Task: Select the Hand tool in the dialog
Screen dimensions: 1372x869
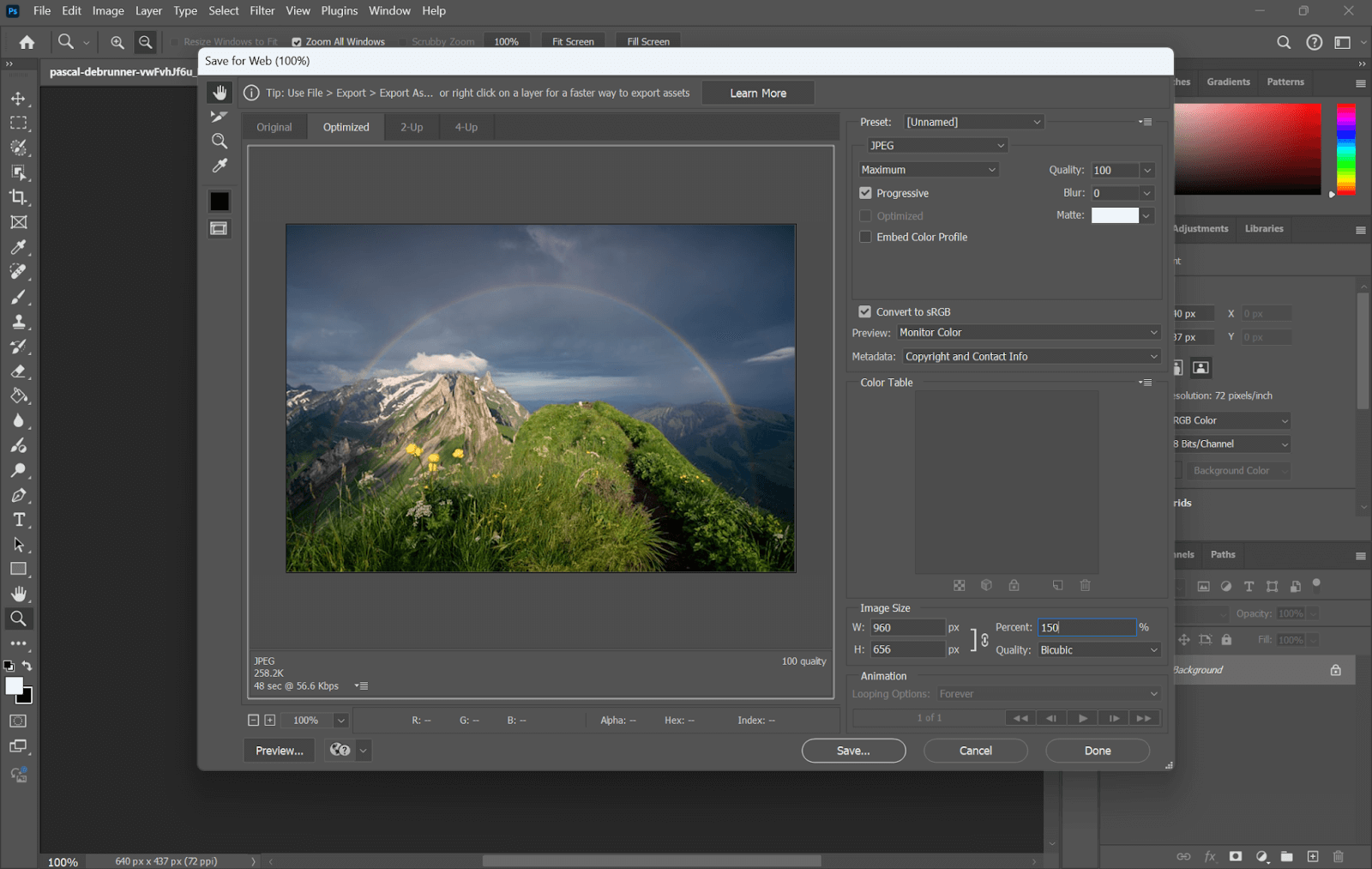Action: [220, 92]
